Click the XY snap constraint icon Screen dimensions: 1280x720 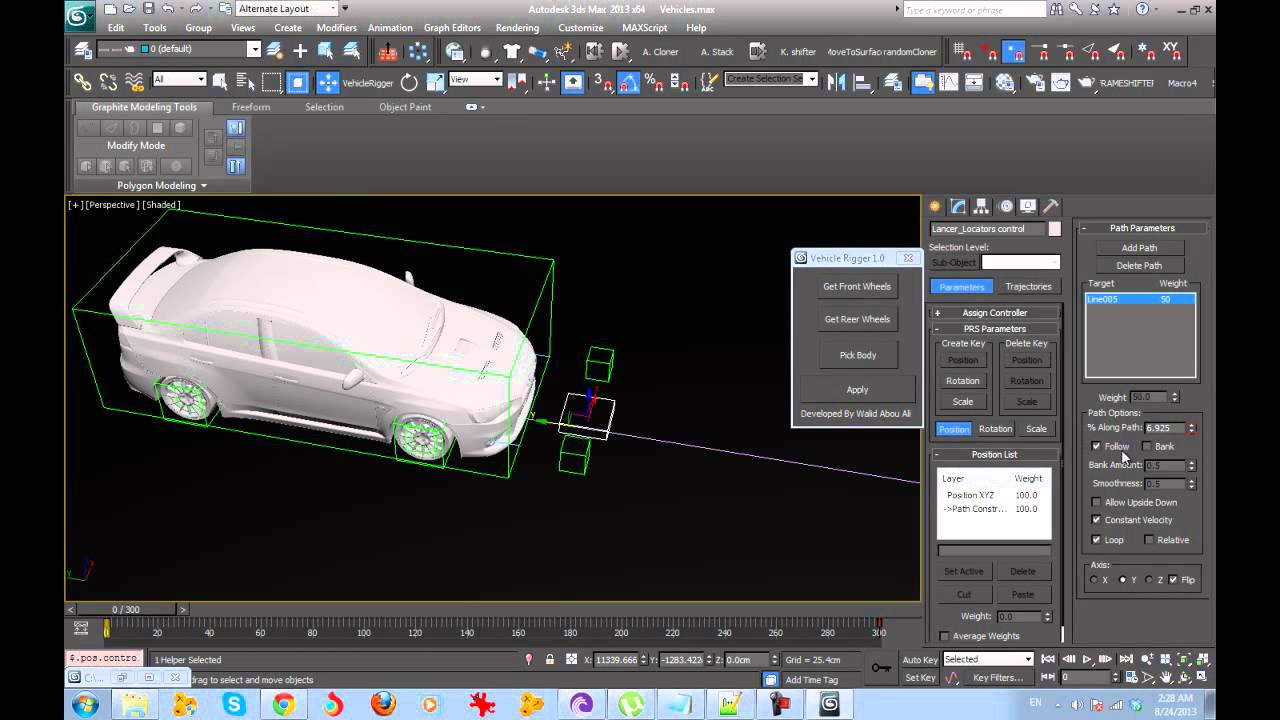tap(1171, 51)
